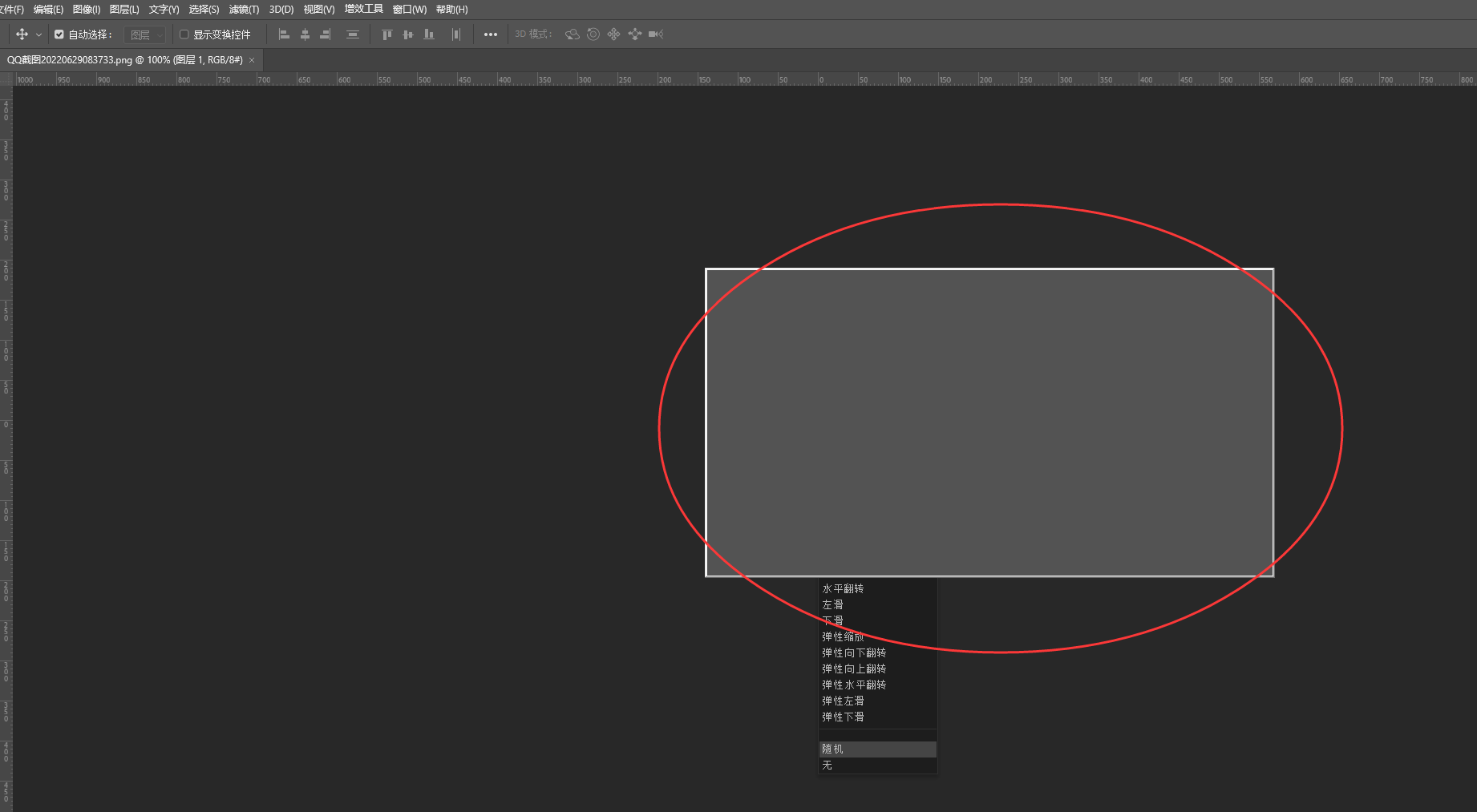The width and height of the screenshot is (1477, 812).
Task: Select the 3D orbit camera icon
Action: point(572,34)
